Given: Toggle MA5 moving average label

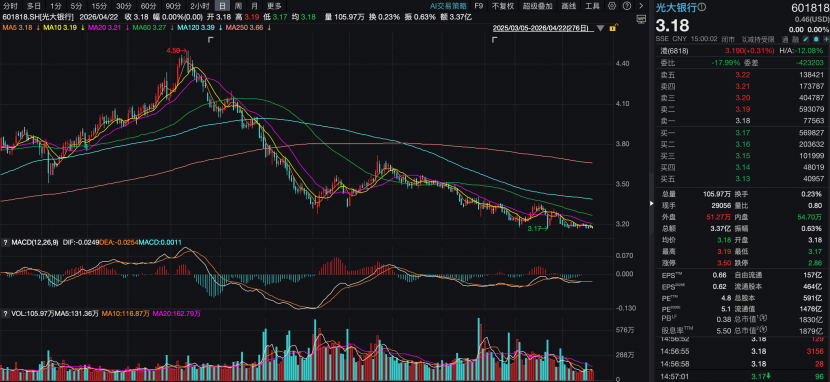Looking at the screenshot, I should (x=17, y=27).
